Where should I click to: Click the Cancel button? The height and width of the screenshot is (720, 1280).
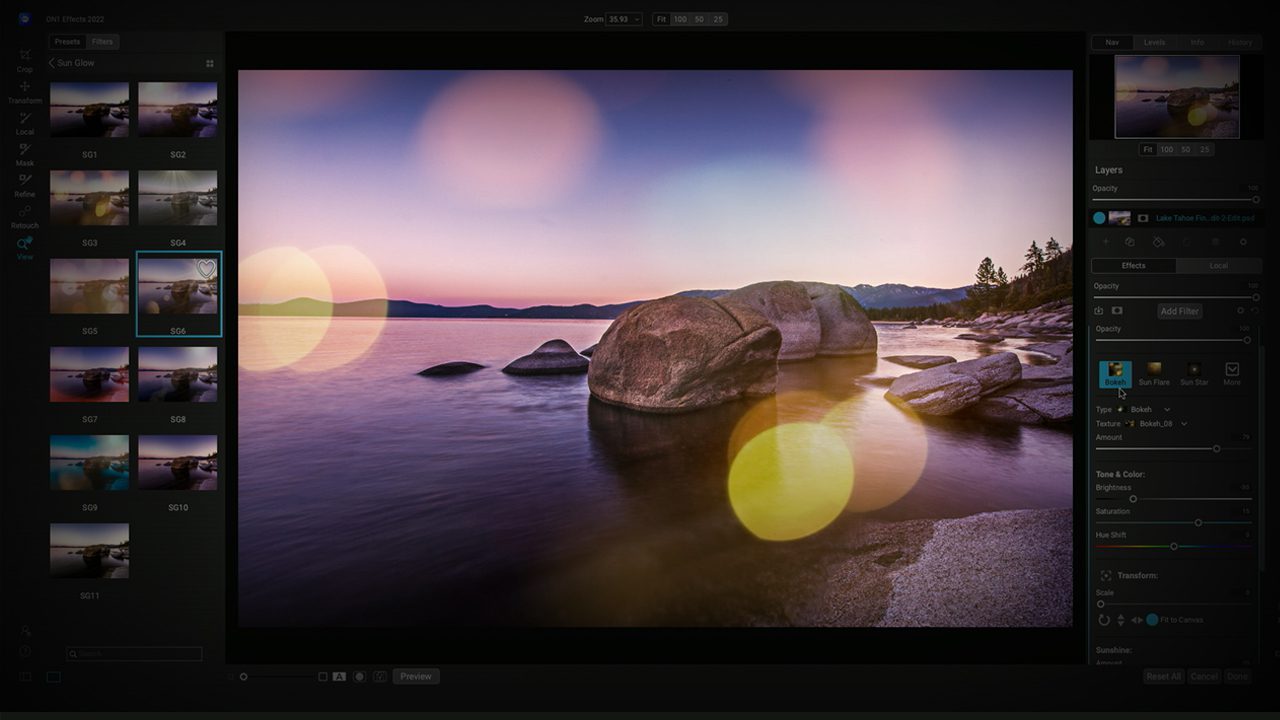coord(1204,677)
